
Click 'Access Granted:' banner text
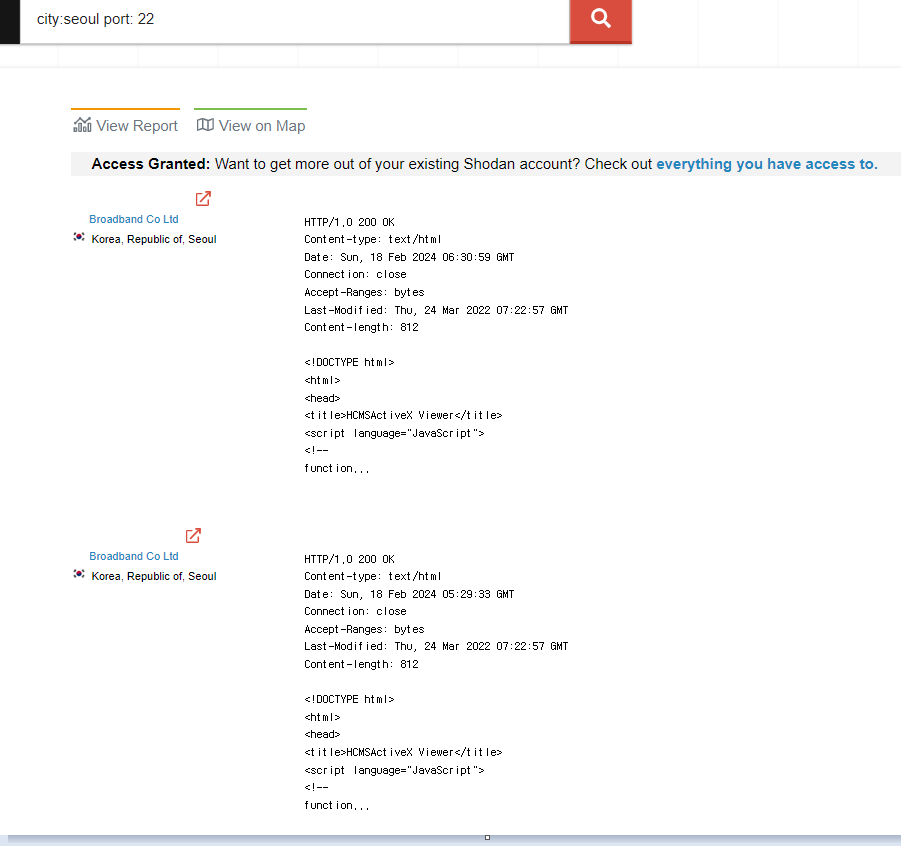coord(151,164)
